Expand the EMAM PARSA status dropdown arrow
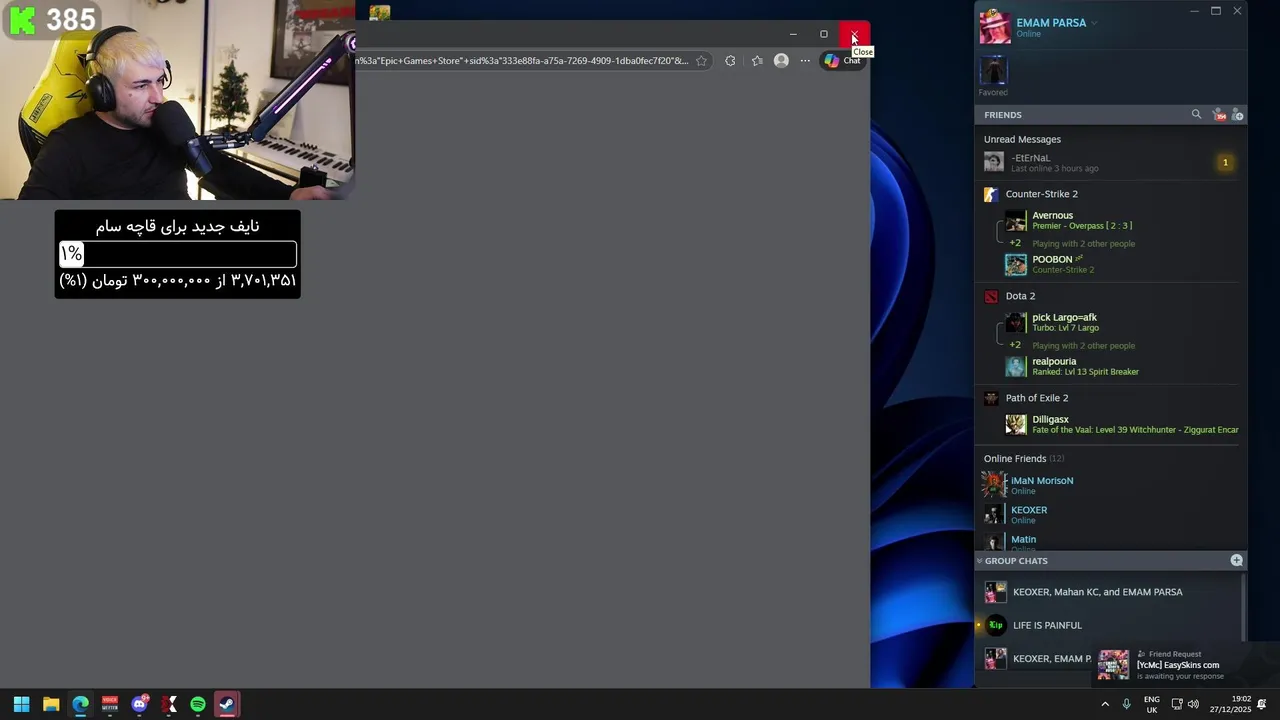The width and height of the screenshot is (1280, 720). click(x=1094, y=23)
